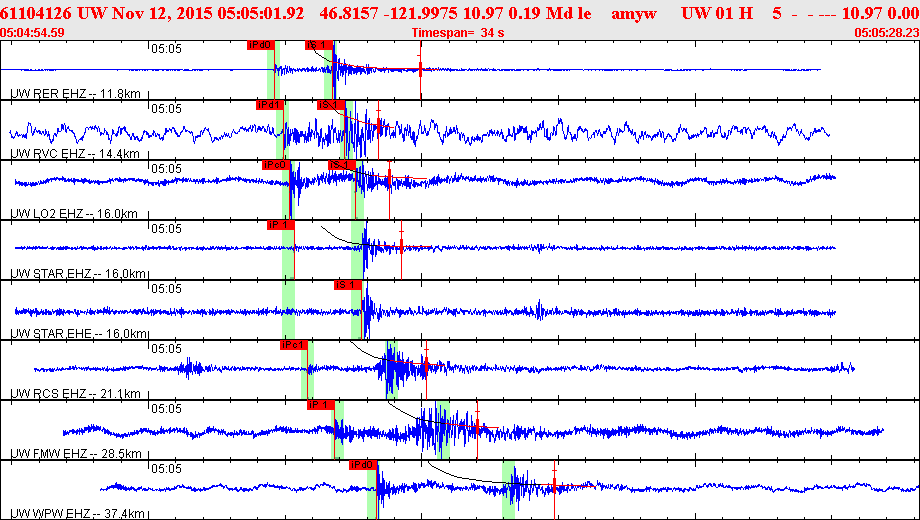Click the end time 05:05:28.23

[x=887, y=33]
